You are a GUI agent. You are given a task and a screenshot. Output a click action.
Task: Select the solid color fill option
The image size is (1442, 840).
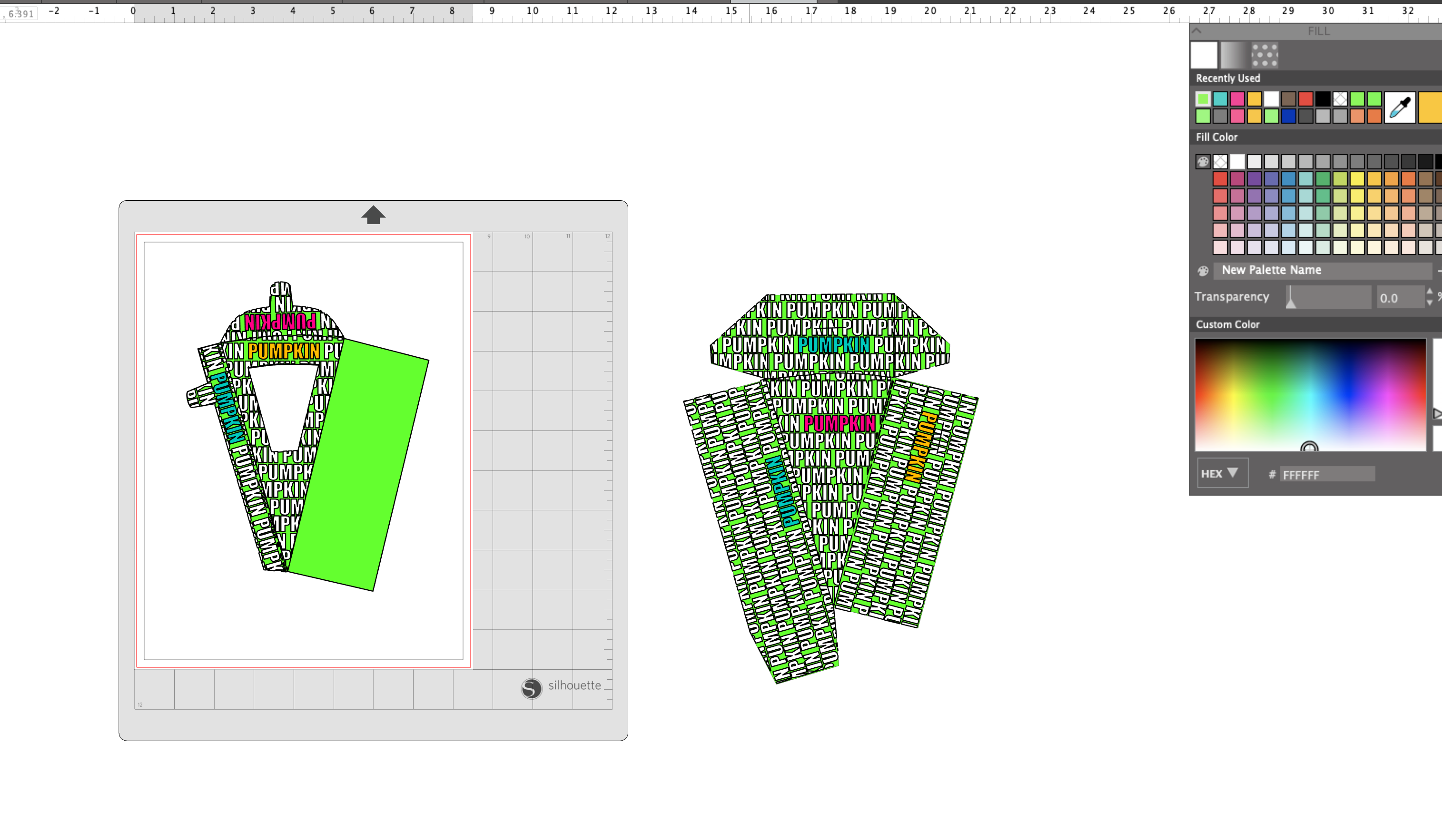tap(1204, 55)
